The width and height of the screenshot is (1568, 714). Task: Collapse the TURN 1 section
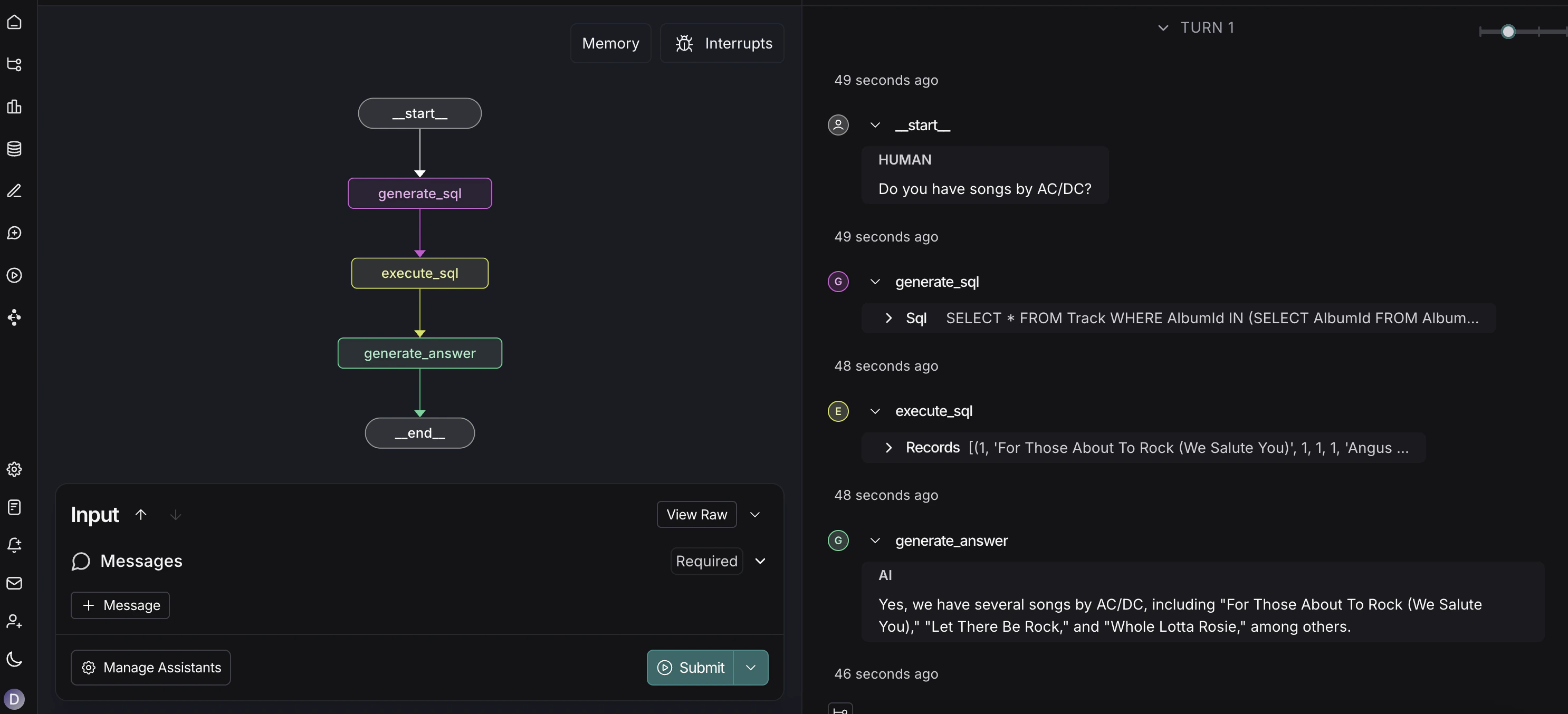pyautogui.click(x=1164, y=27)
